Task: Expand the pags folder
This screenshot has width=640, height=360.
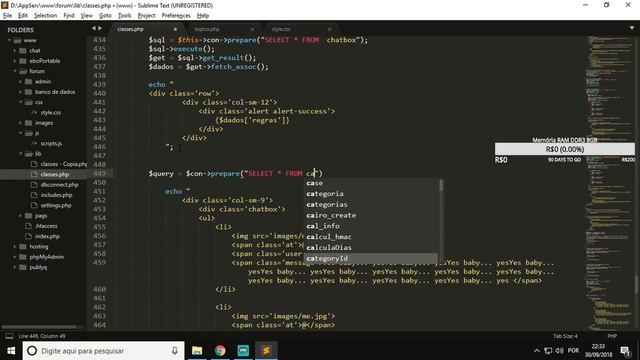Action: click(20, 216)
